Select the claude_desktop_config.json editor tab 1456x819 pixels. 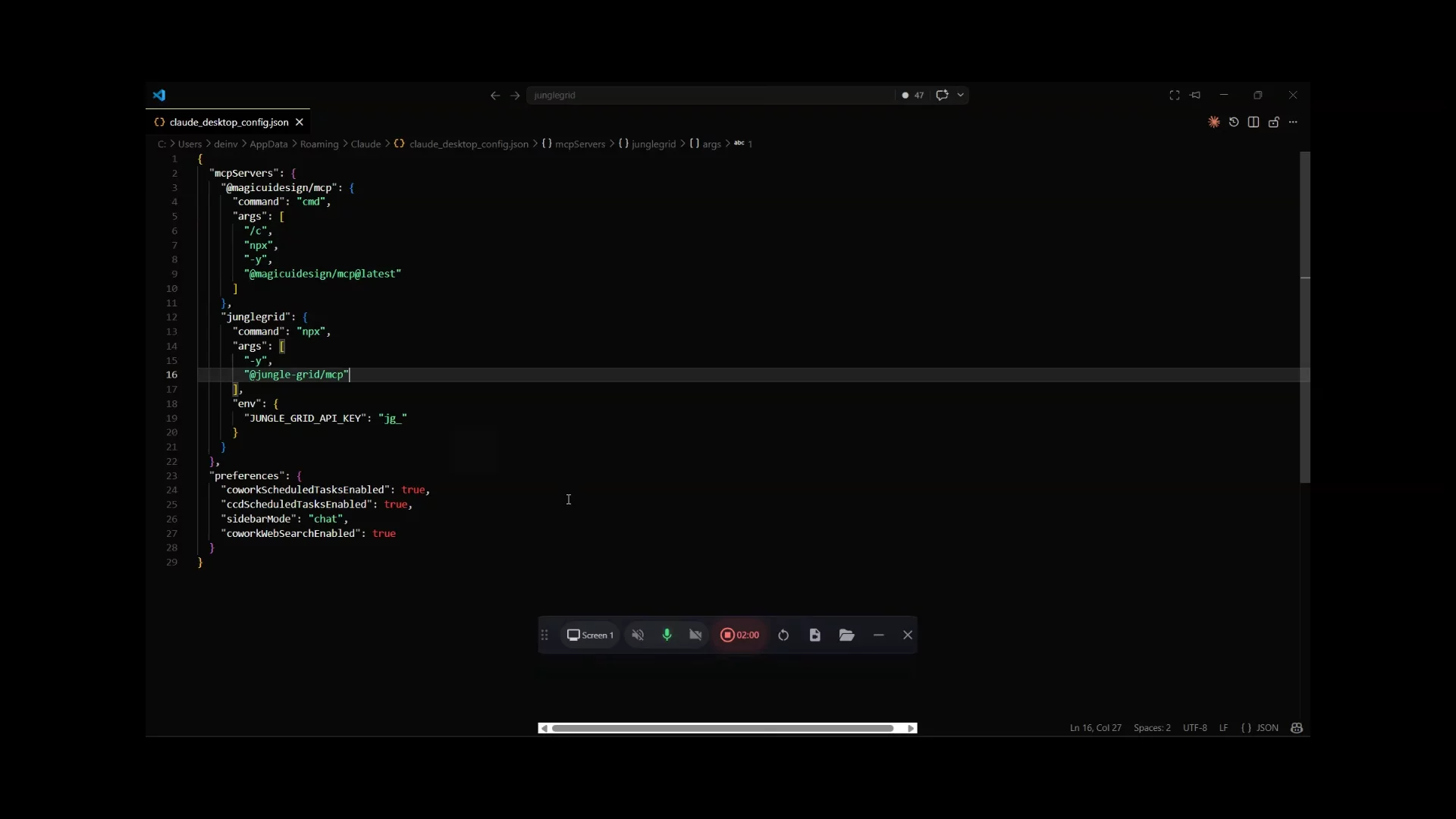point(227,122)
